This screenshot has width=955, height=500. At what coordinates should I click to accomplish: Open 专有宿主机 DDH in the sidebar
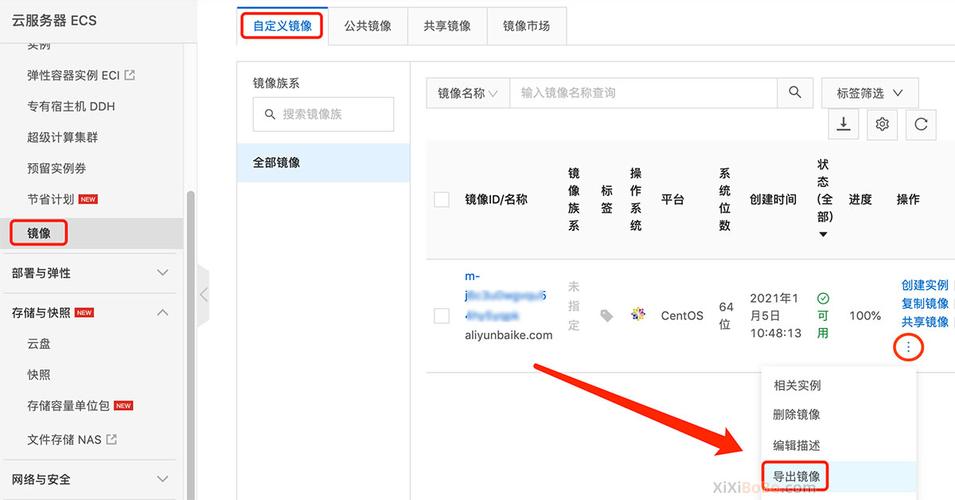pyautogui.click(x=71, y=106)
